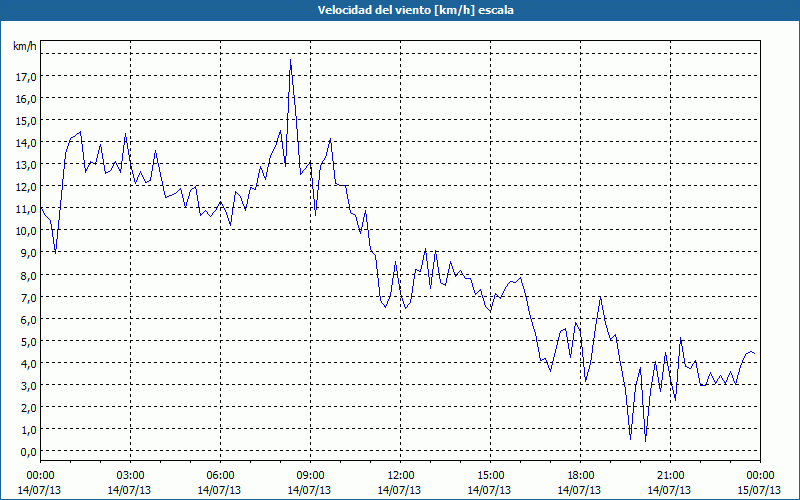Click the 8,0 y-axis value
Screen dimensions: 800x500
(x=28, y=275)
